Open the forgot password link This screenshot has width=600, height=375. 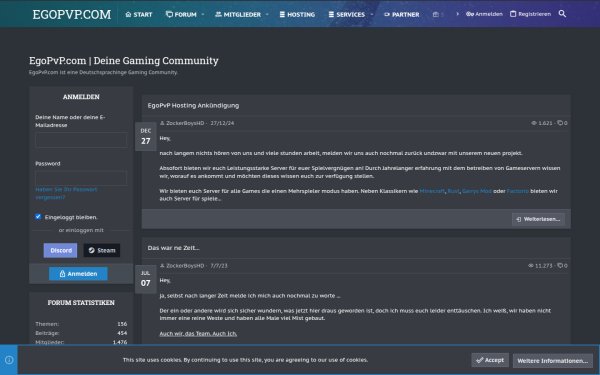pyautogui.click(x=66, y=193)
